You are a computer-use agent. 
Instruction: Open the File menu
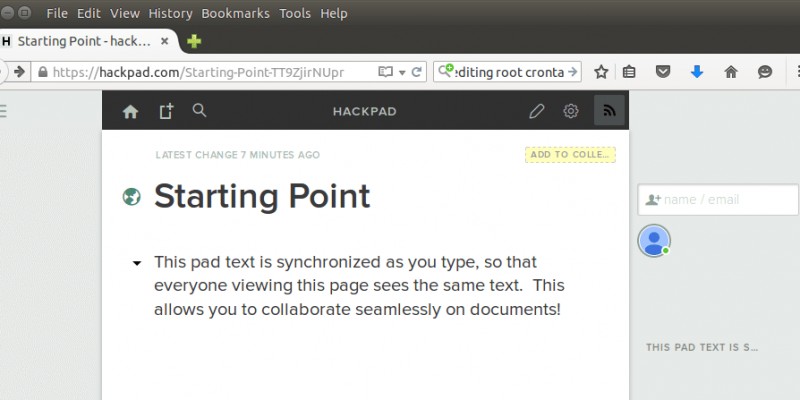[x=57, y=13]
